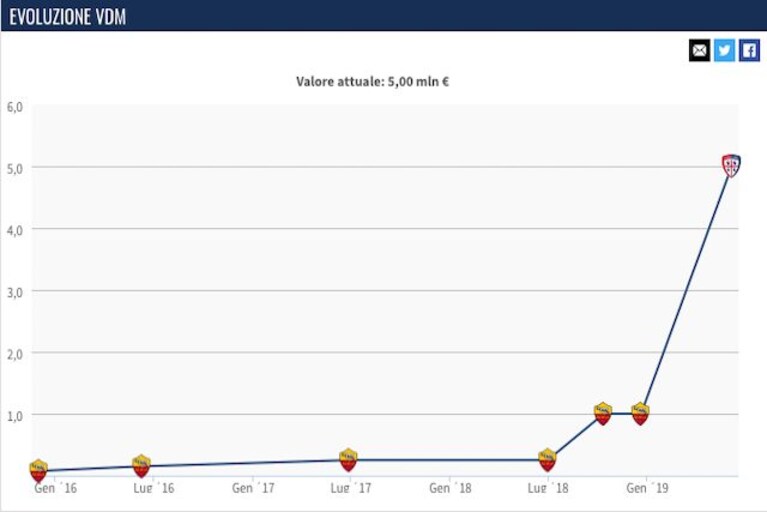The image size is (767, 512).
Task: Click the 3,0 y-axis label
Action: click(15, 292)
